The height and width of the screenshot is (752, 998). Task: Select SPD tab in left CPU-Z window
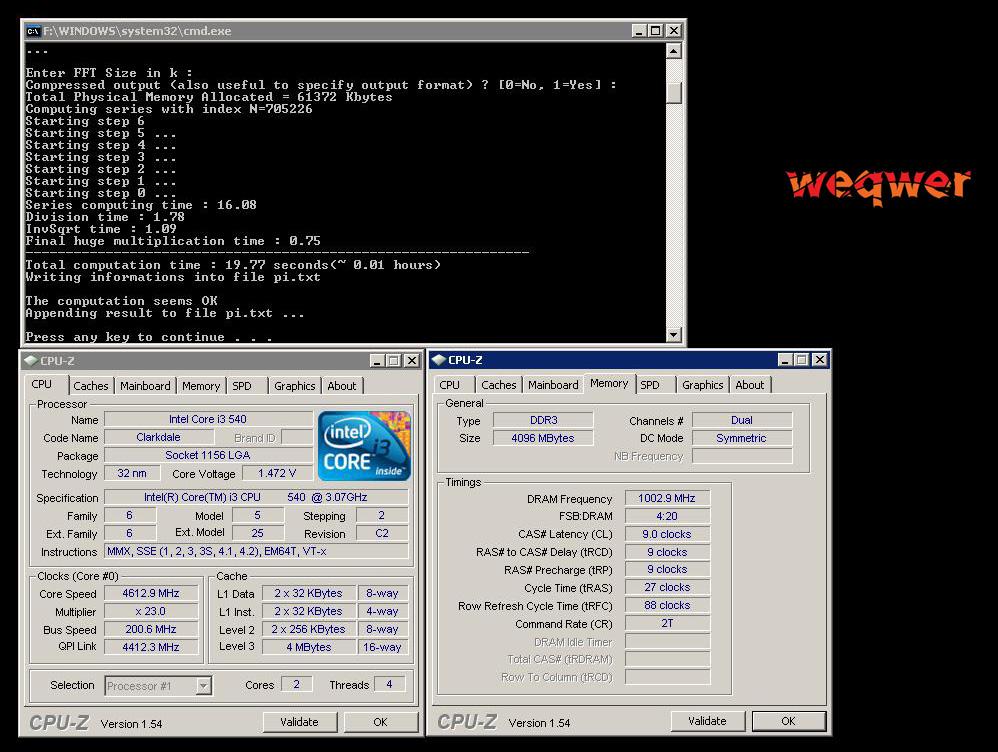tap(242, 386)
